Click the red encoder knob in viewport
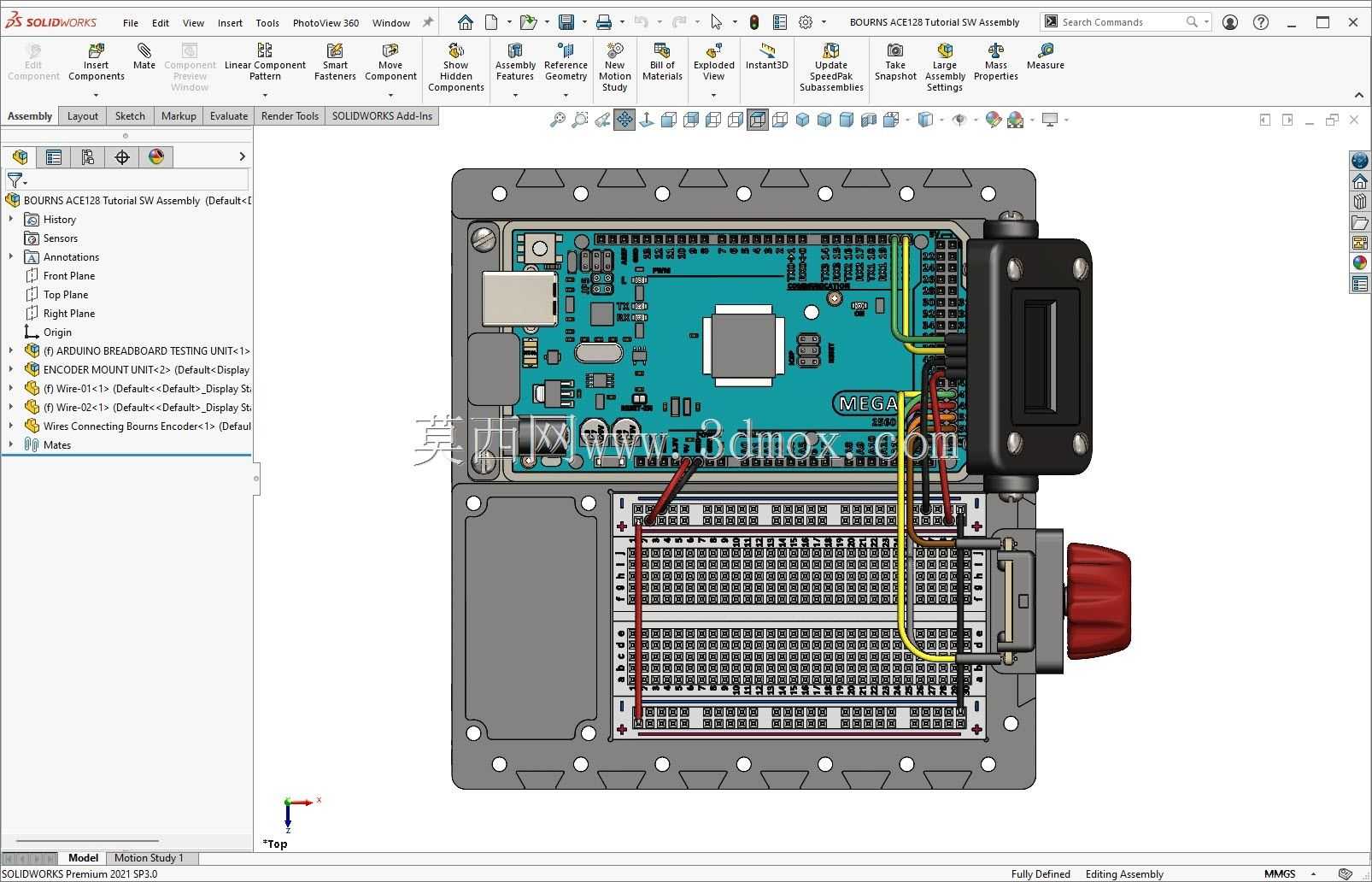Viewport: 1372px width, 882px height. [x=1099, y=601]
